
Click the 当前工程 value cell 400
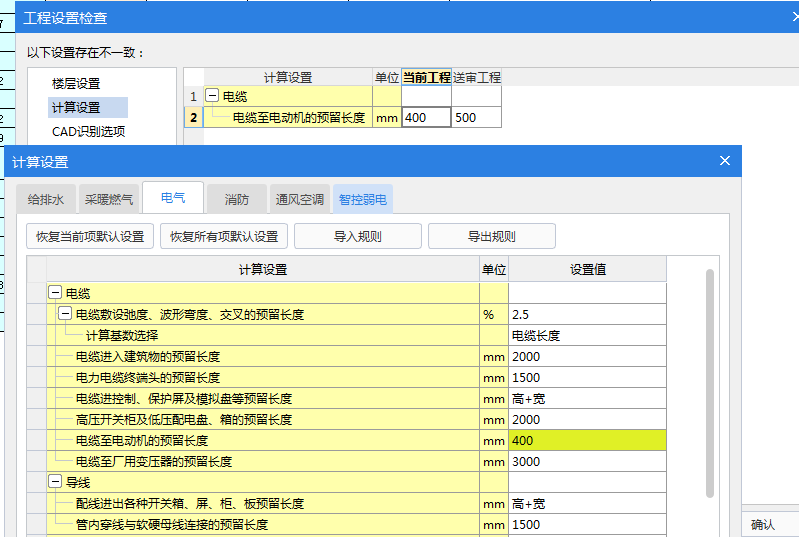point(426,118)
